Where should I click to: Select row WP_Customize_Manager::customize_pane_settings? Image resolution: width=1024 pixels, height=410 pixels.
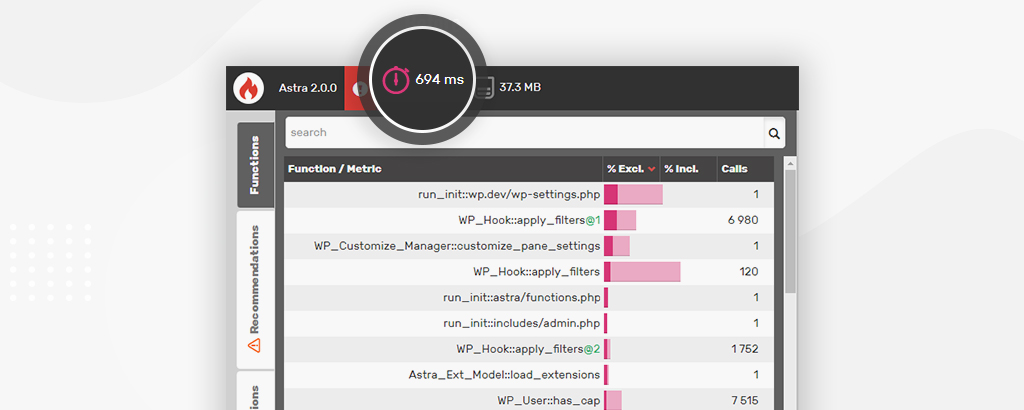pos(529,246)
